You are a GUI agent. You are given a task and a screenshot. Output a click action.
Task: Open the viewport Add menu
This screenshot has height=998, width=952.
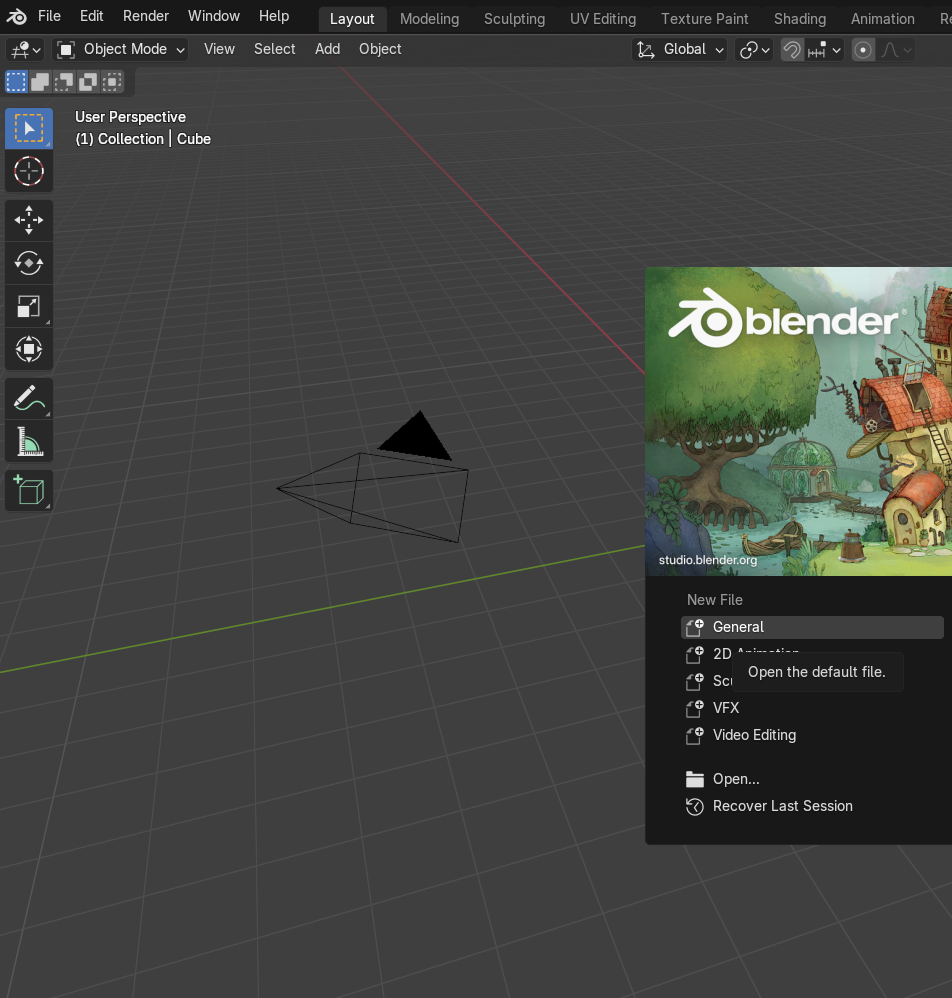tap(327, 49)
